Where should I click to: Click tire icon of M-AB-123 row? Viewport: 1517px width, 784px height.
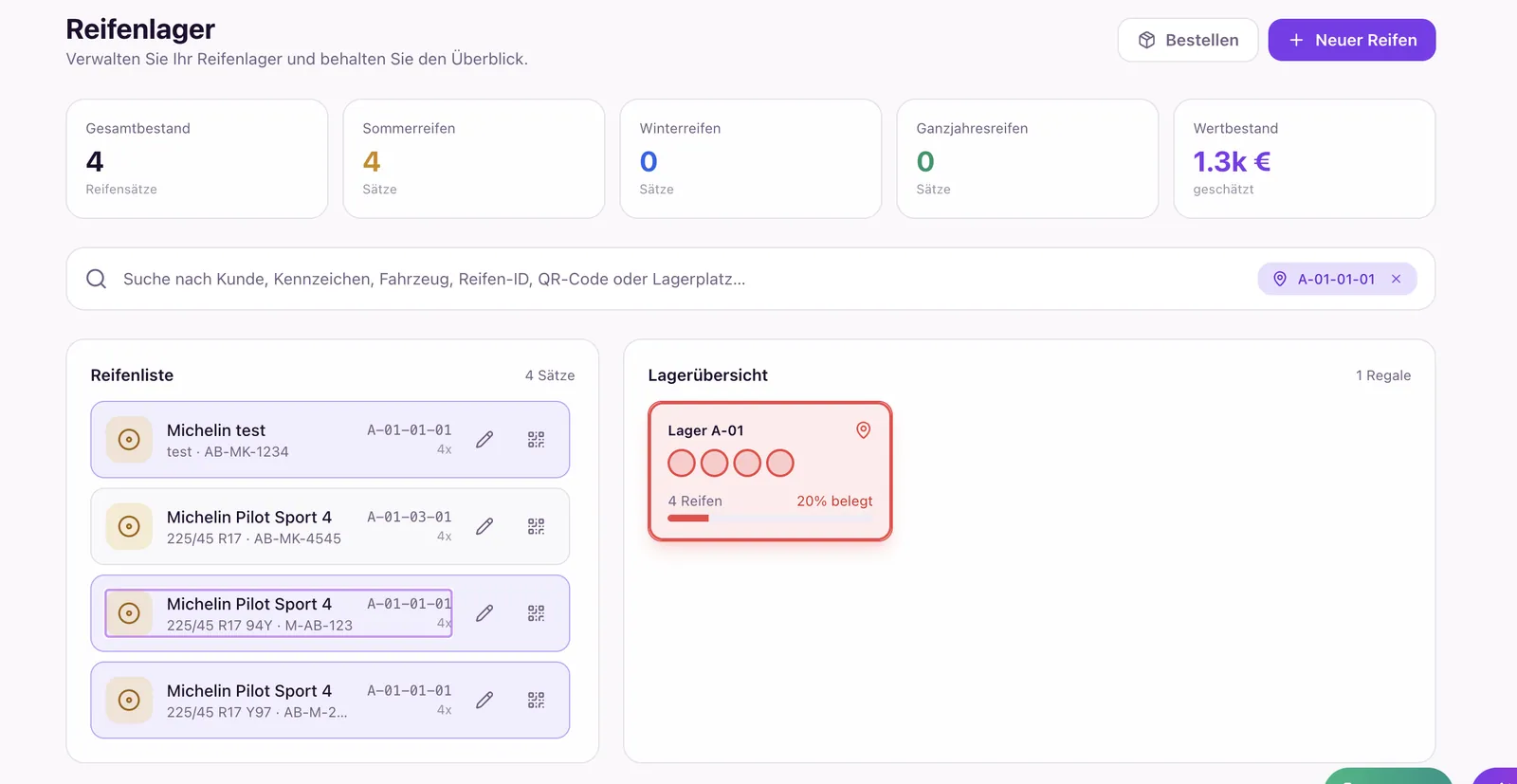point(129,613)
